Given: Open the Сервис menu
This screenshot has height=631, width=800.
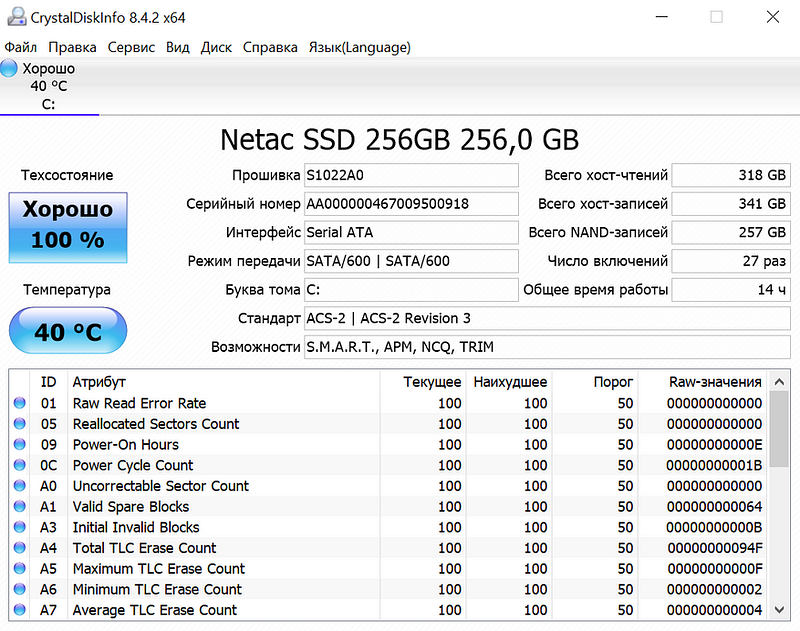Looking at the screenshot, I should (x=131, y=47).
